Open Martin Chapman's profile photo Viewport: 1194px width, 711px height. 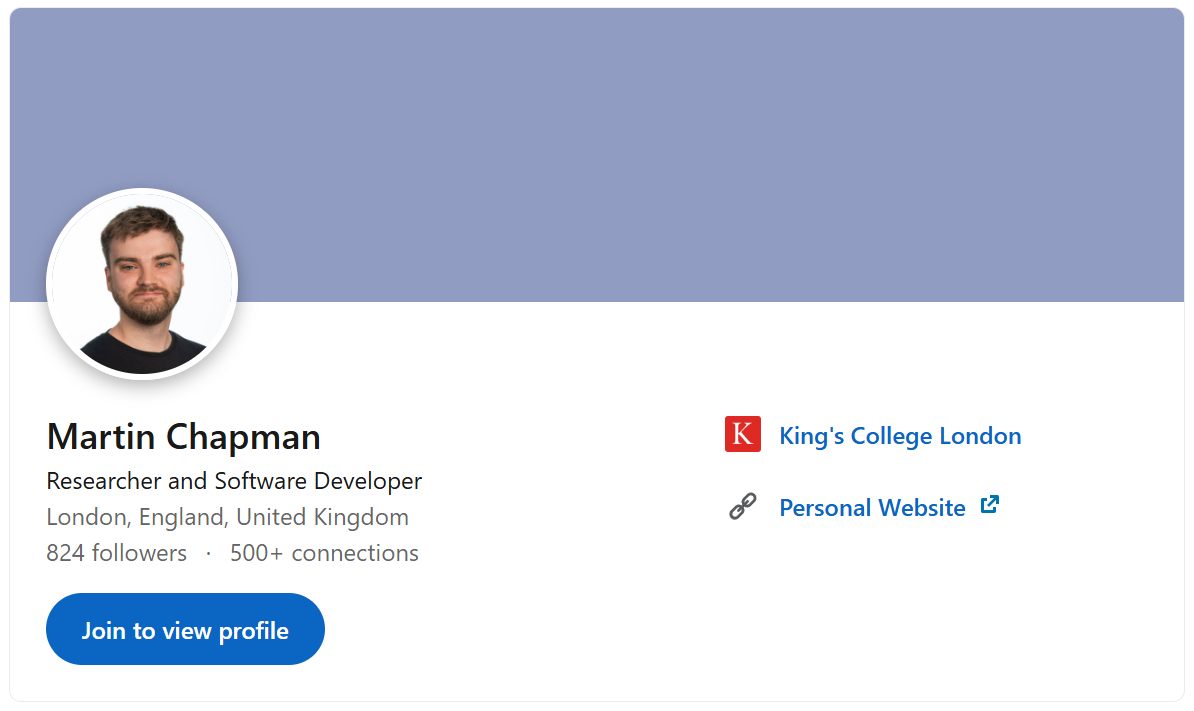point(142,283)
